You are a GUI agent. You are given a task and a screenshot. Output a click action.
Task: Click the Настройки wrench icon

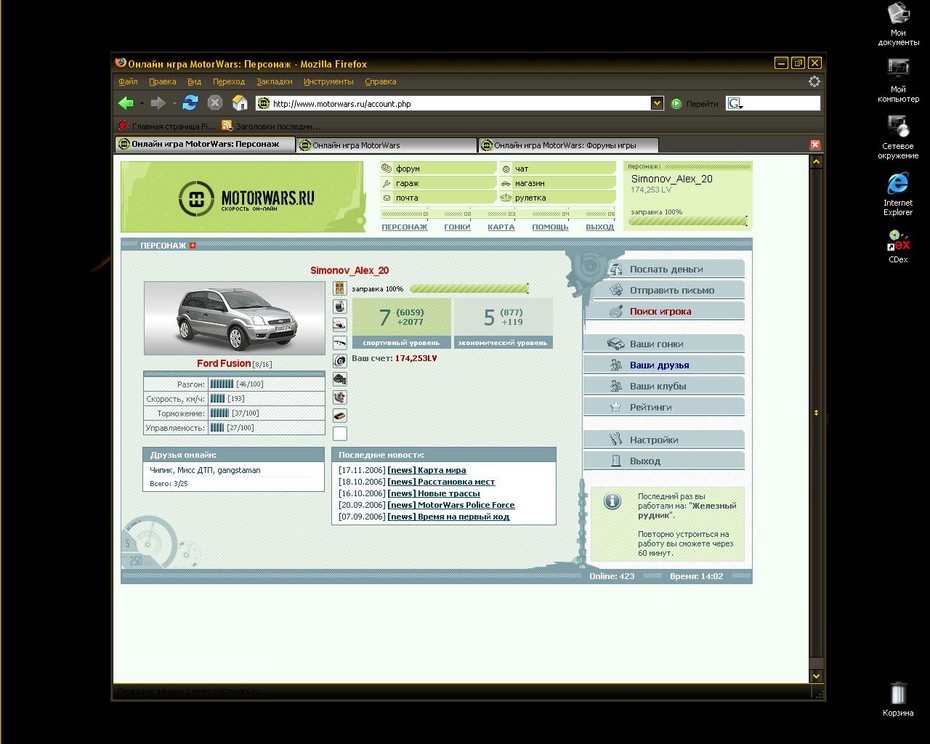616,440
